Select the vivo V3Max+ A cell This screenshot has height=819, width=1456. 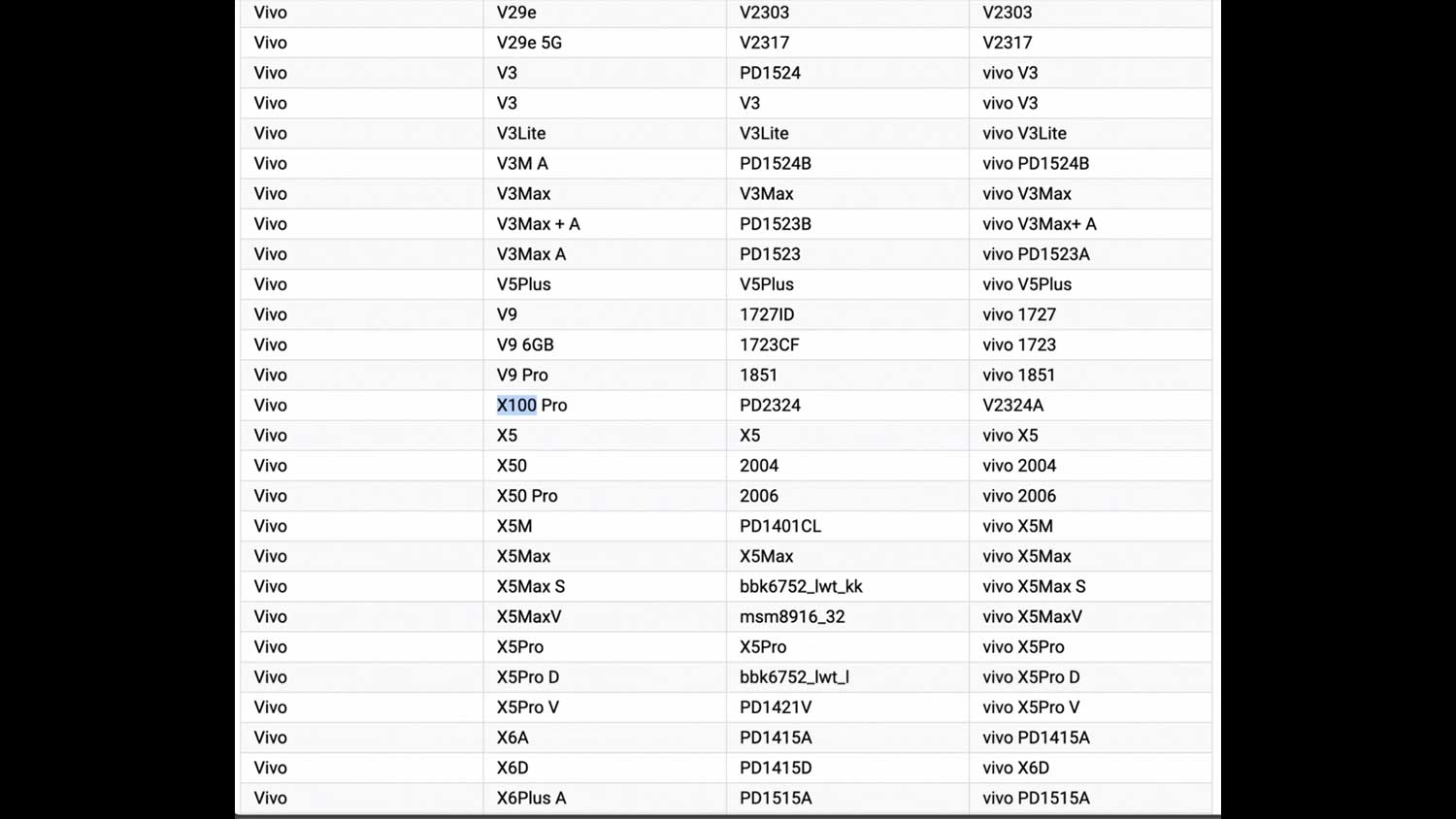pyautogui.click(x=1039, y=224)
